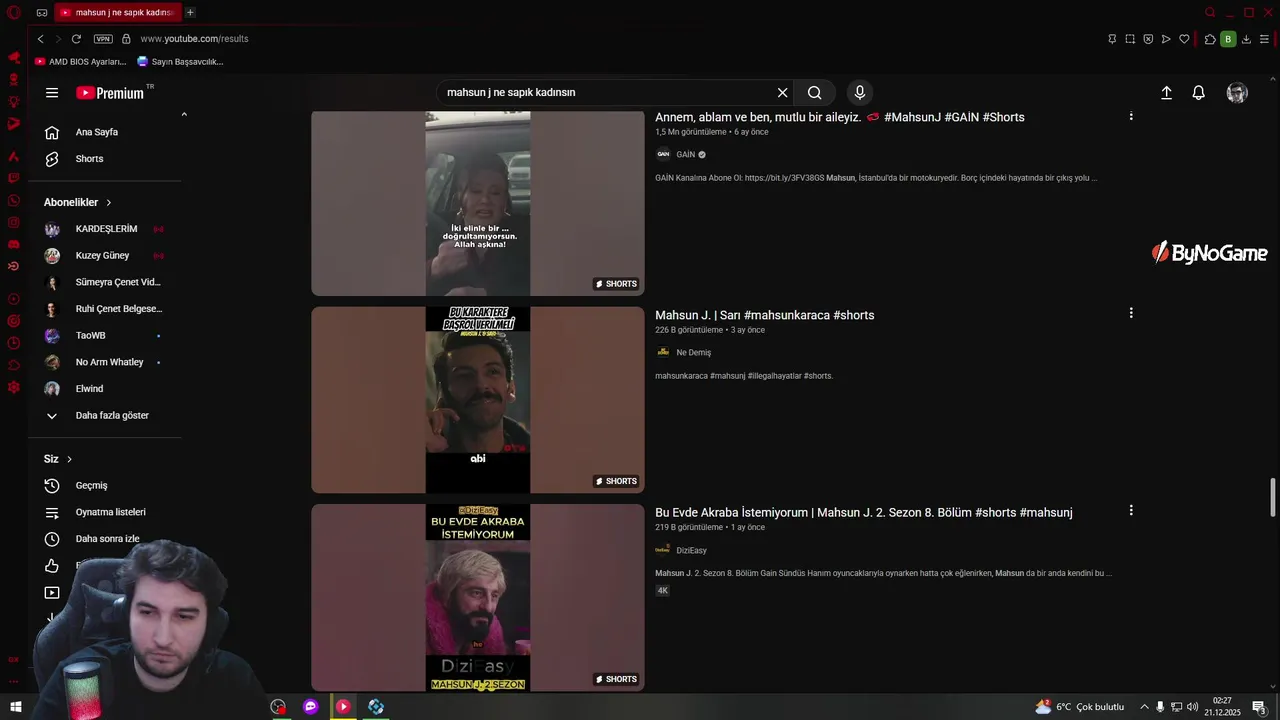
Task: Toggle the browser VPN badge
Action: pyautogui.click(x=103, y=39)
